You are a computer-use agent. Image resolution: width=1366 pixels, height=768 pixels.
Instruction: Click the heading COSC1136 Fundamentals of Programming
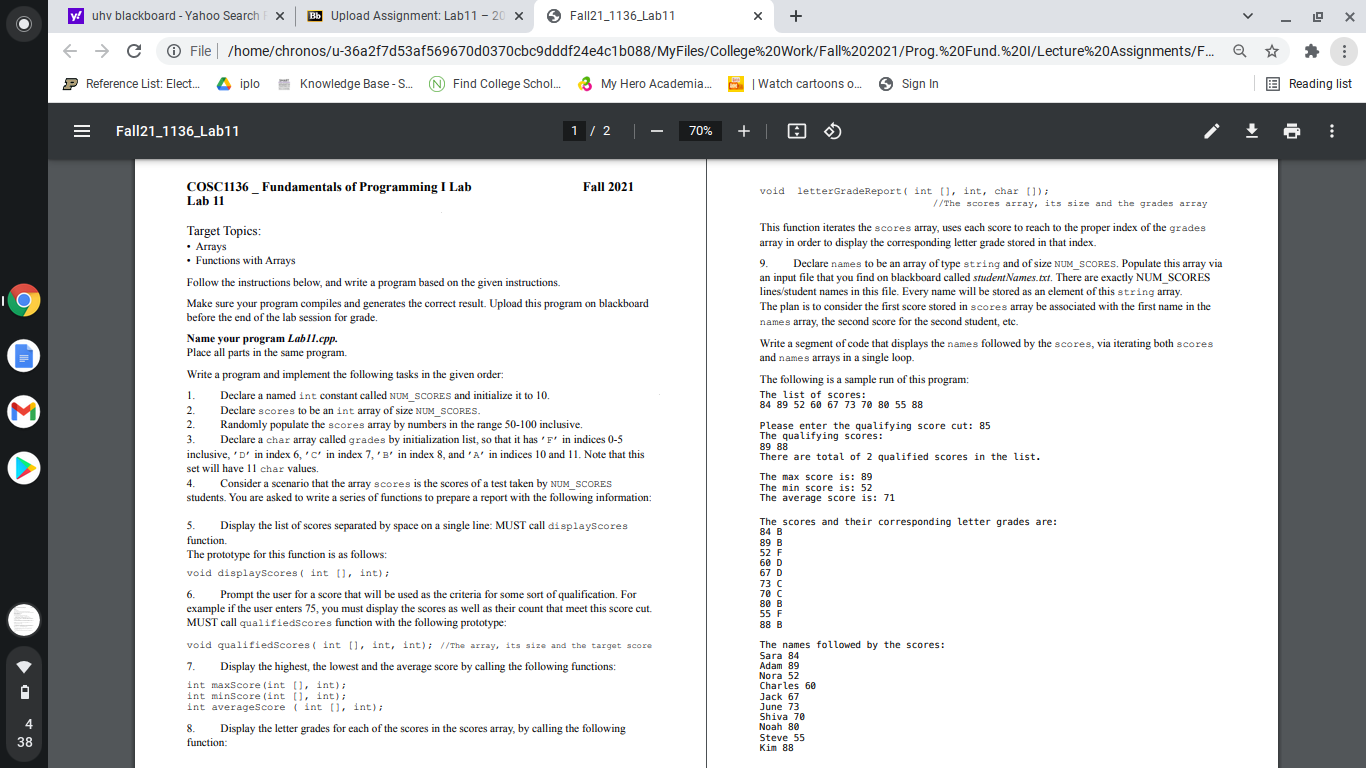tap(329, 187)
